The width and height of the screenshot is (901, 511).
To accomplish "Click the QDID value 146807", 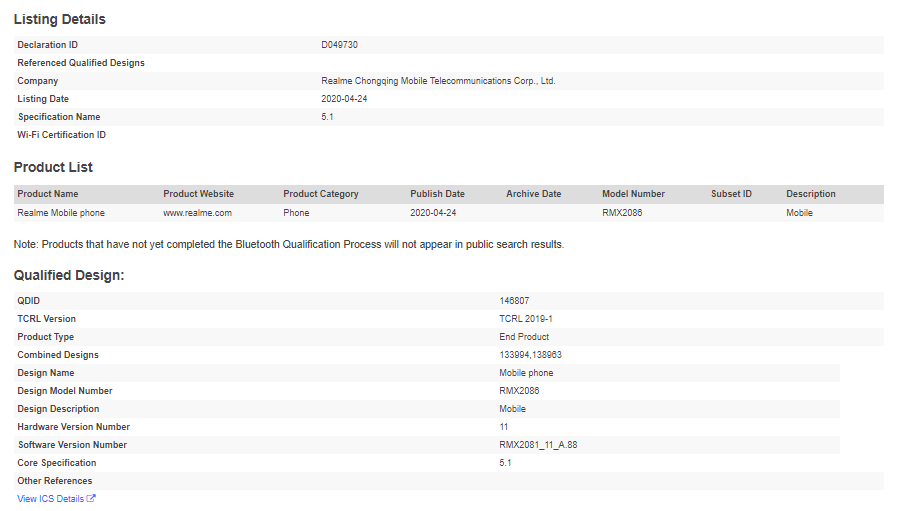I will [x=514, y=301].
